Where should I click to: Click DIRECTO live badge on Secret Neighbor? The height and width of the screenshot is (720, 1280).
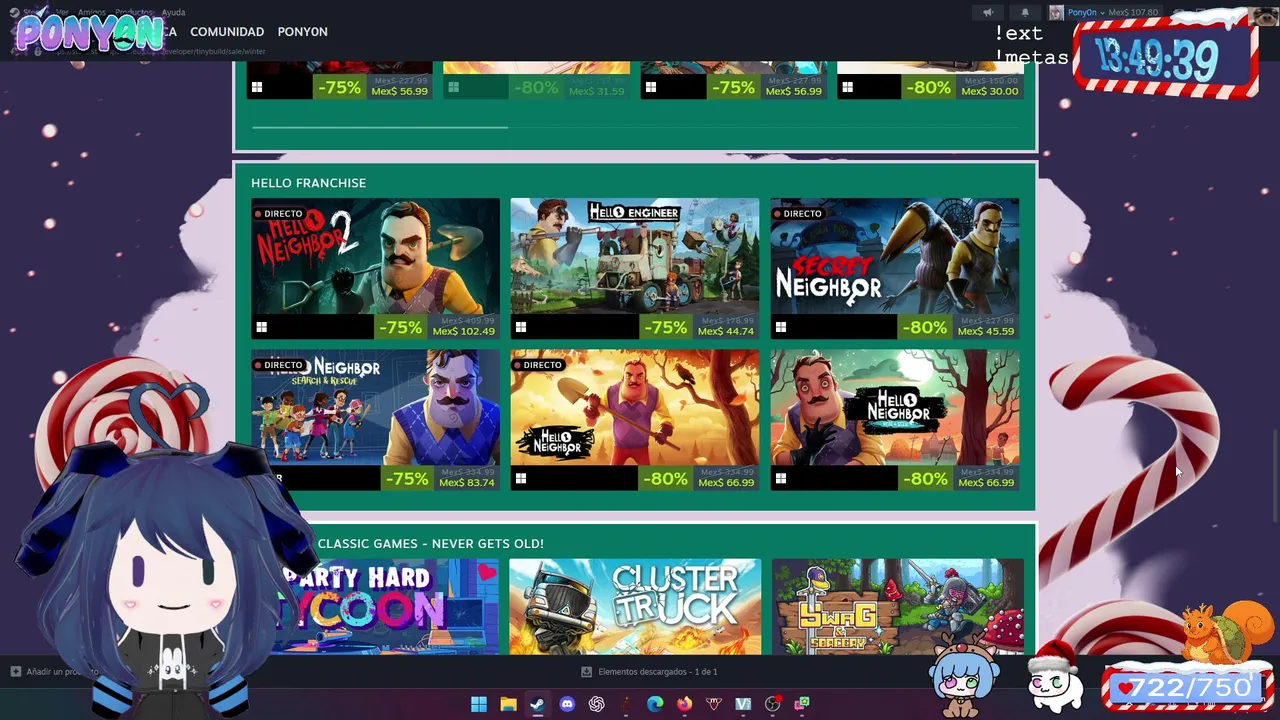pyautogui.click(x=798, y=213)
